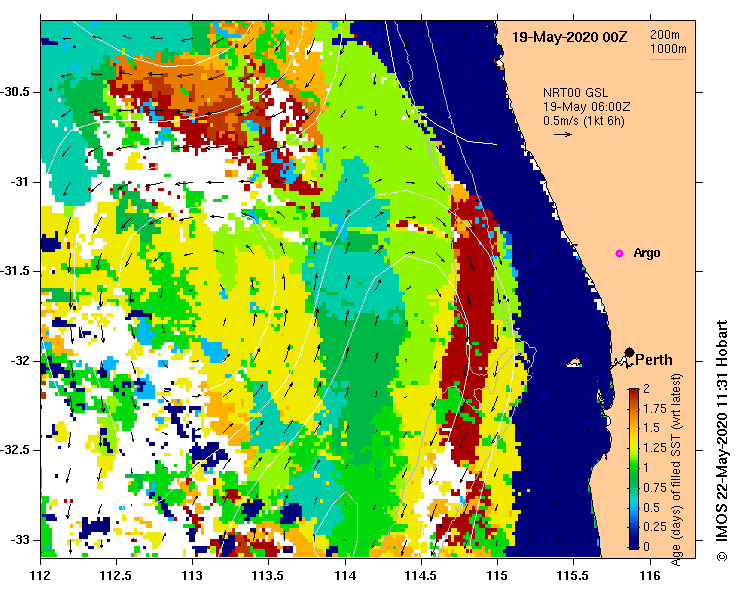Click the colorbar tick label '0.25'
Image resolution: width=739 pixels, height=592 pixels.
(655, 527)
